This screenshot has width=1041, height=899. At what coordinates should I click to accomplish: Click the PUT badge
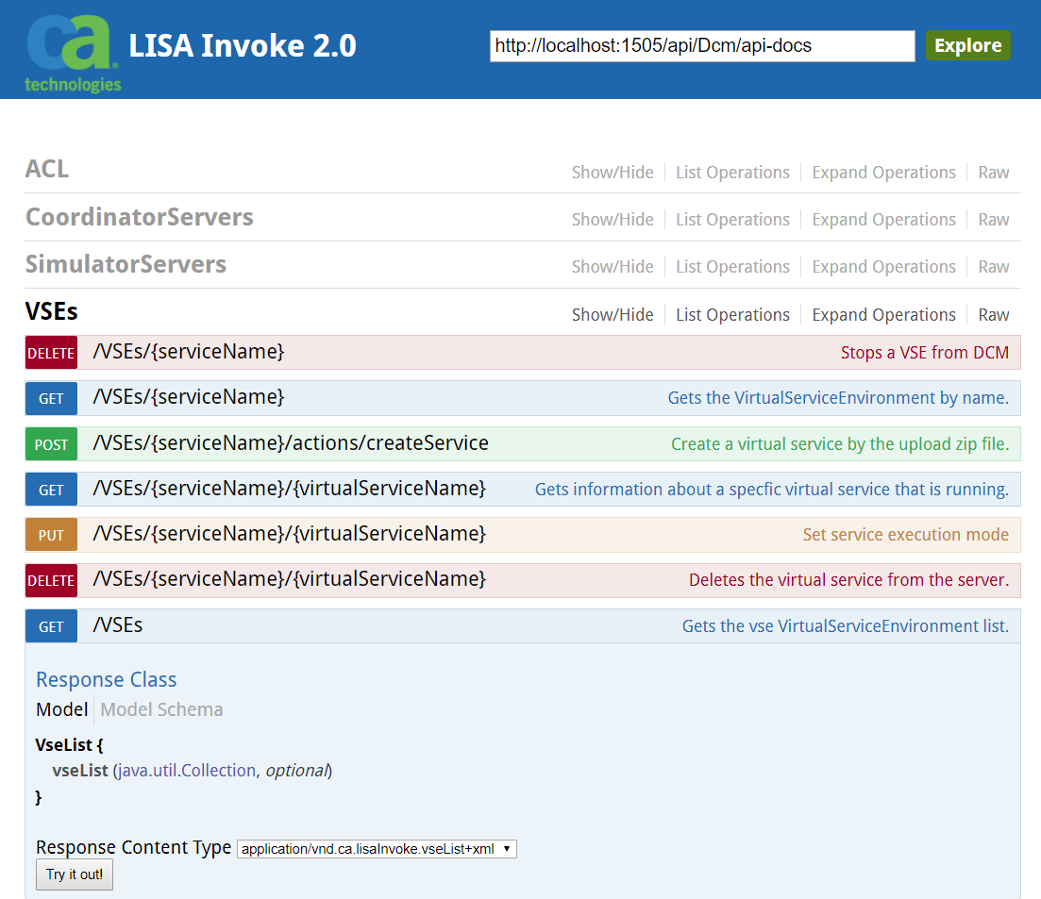point(51,534)
